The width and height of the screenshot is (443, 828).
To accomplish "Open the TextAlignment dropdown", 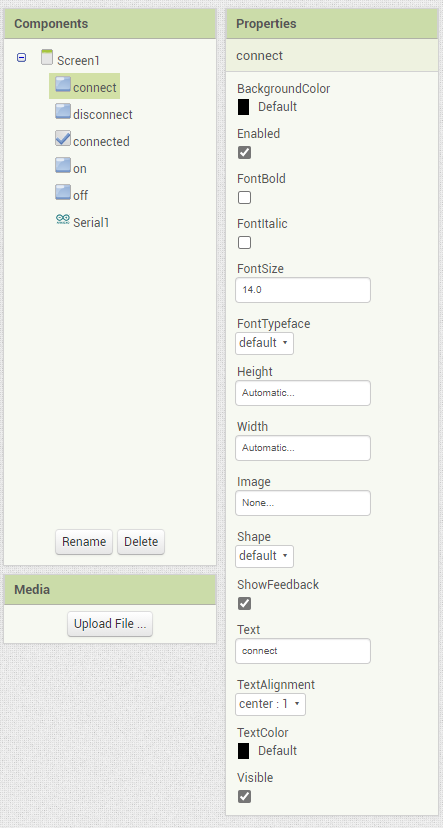I will 270,704.
